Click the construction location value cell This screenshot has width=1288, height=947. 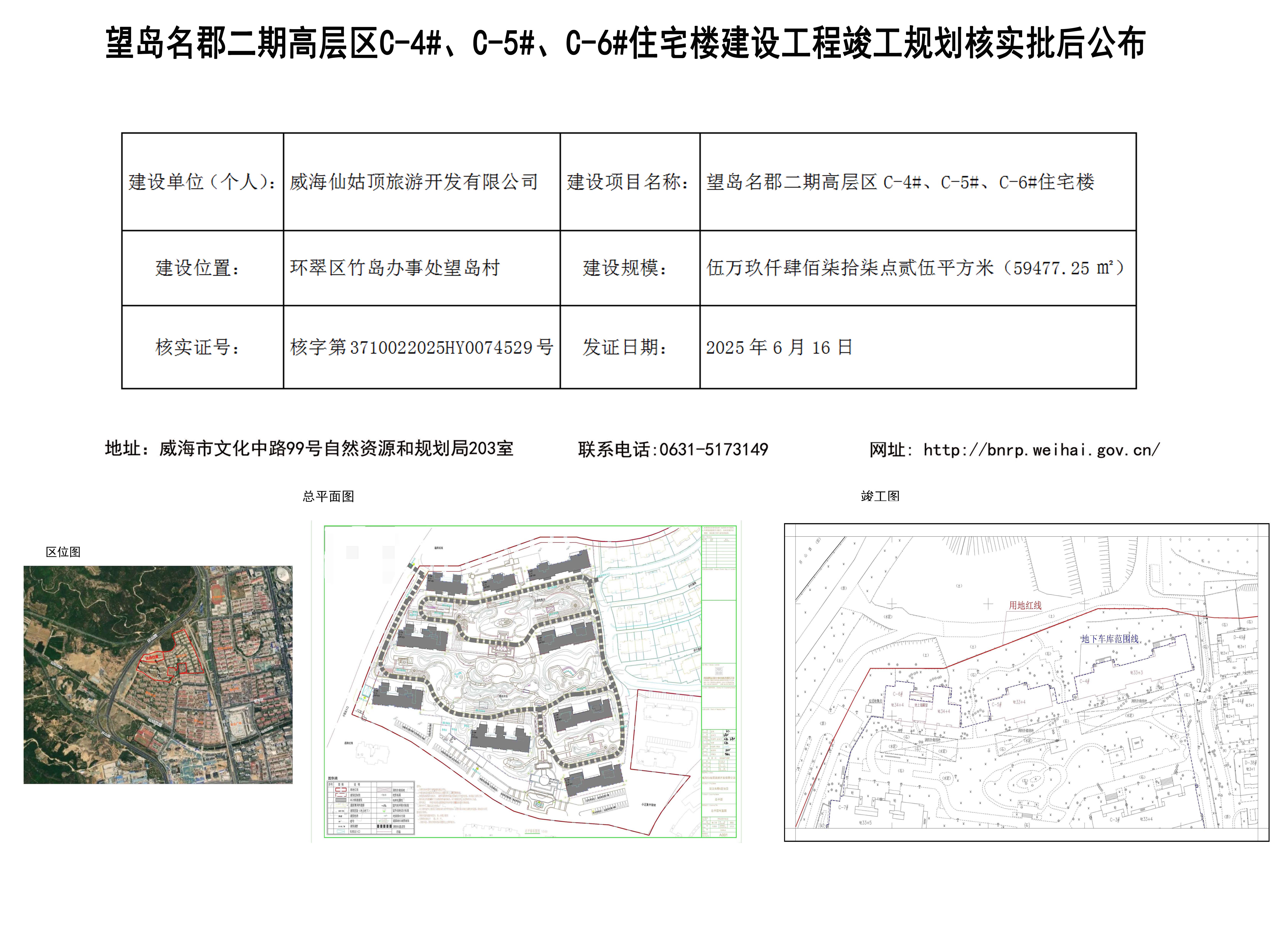pyautogui.click(x=421, y=268)
